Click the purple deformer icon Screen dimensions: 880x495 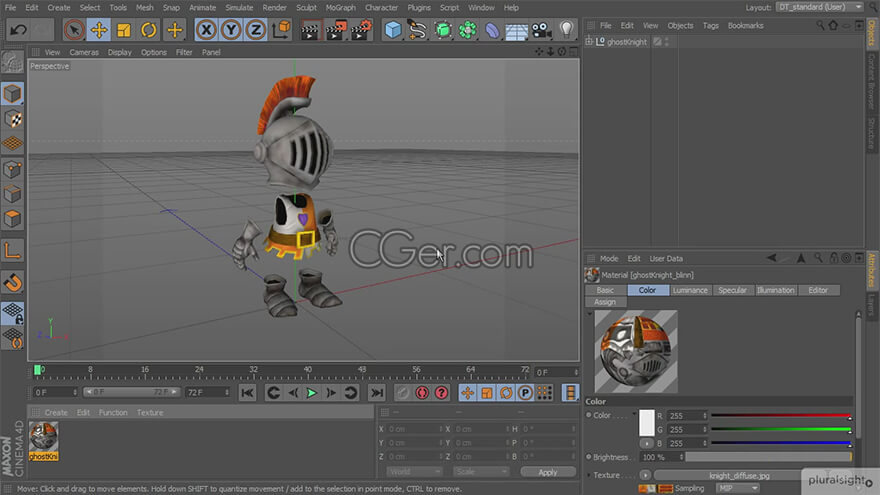point(492,30)
